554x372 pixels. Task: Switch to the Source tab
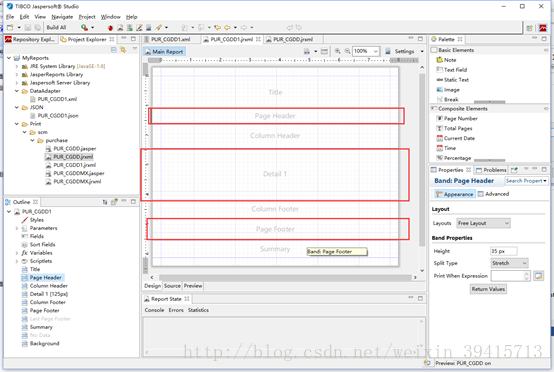(172, 286)
